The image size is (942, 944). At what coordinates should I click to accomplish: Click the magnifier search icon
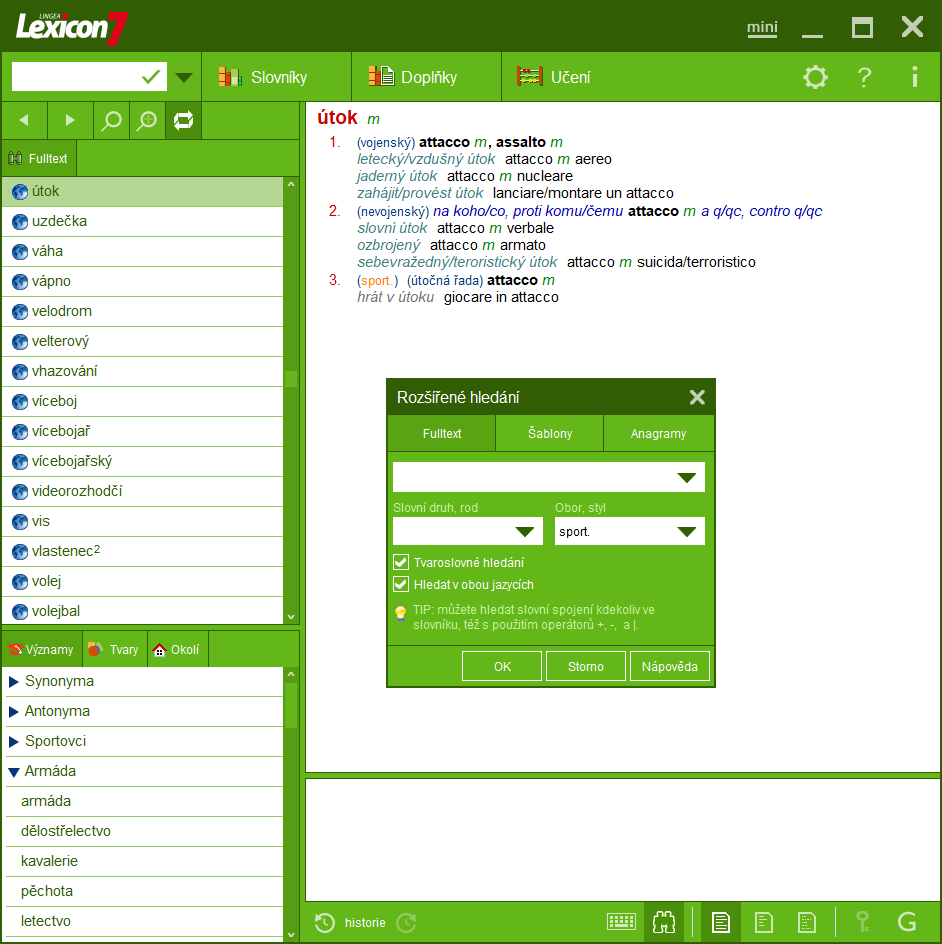pyautogui.click(x=111, y=120)
